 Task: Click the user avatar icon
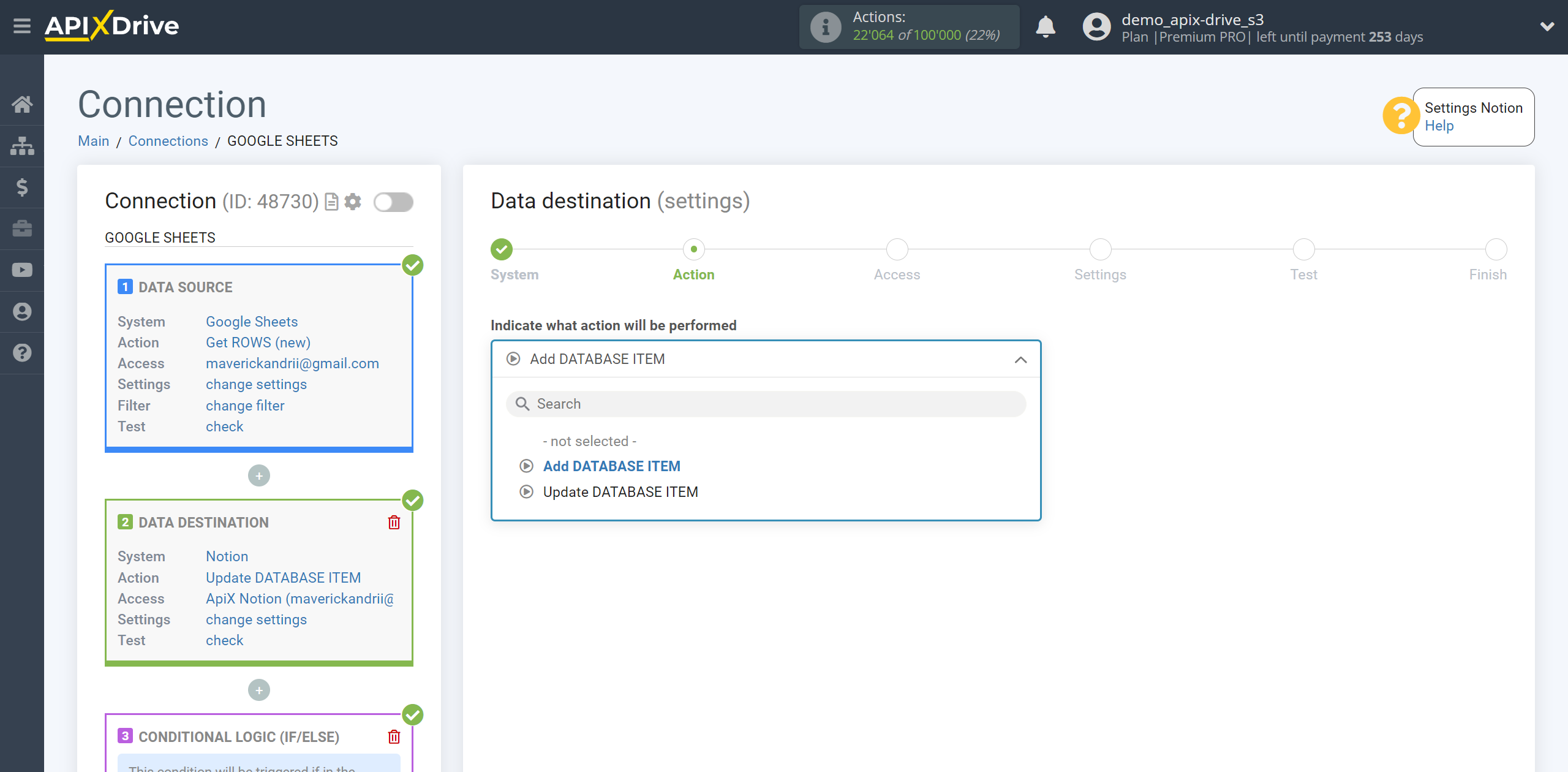[x=1096, y=27]
